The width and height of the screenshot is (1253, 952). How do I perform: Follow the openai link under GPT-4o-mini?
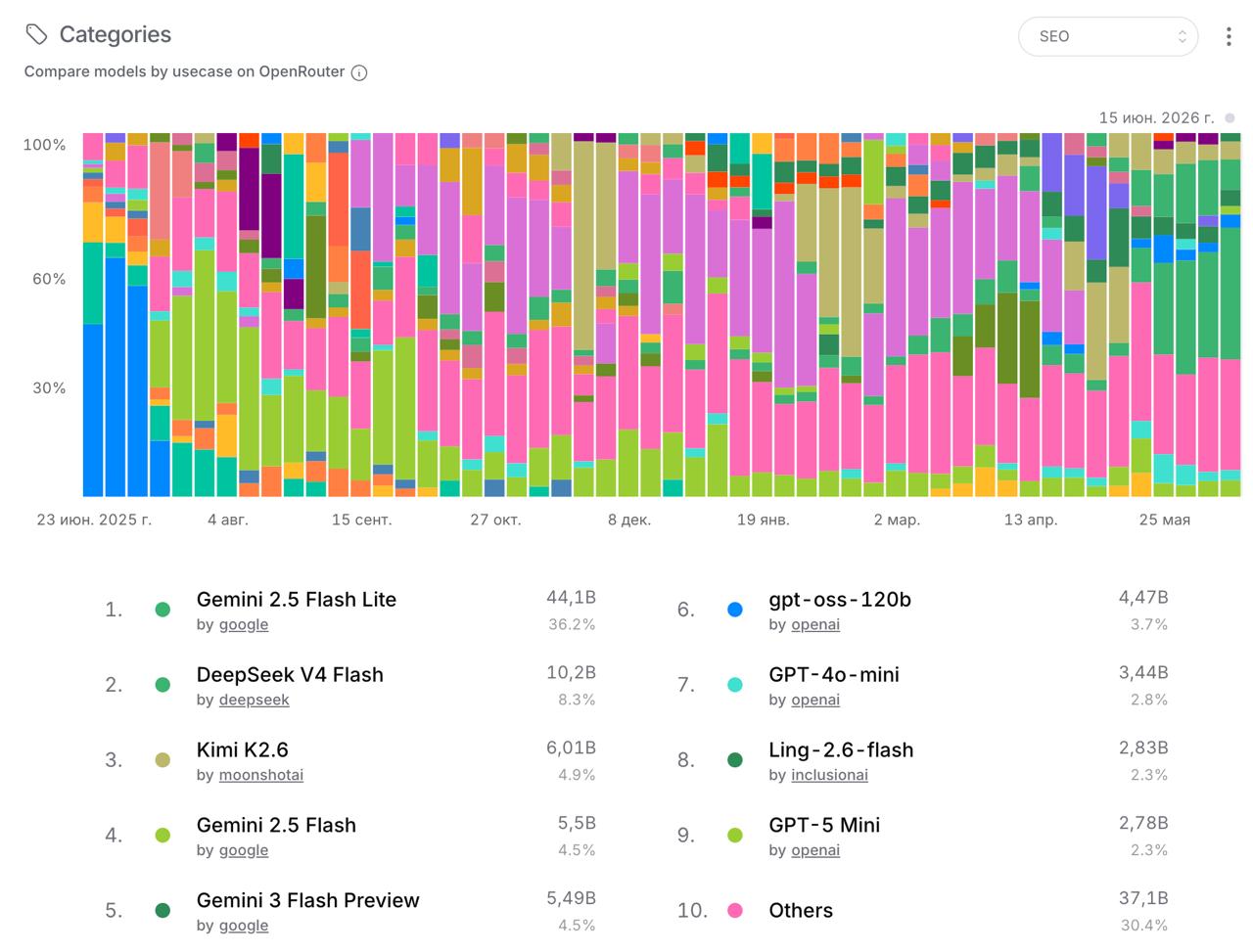[815, 700]
